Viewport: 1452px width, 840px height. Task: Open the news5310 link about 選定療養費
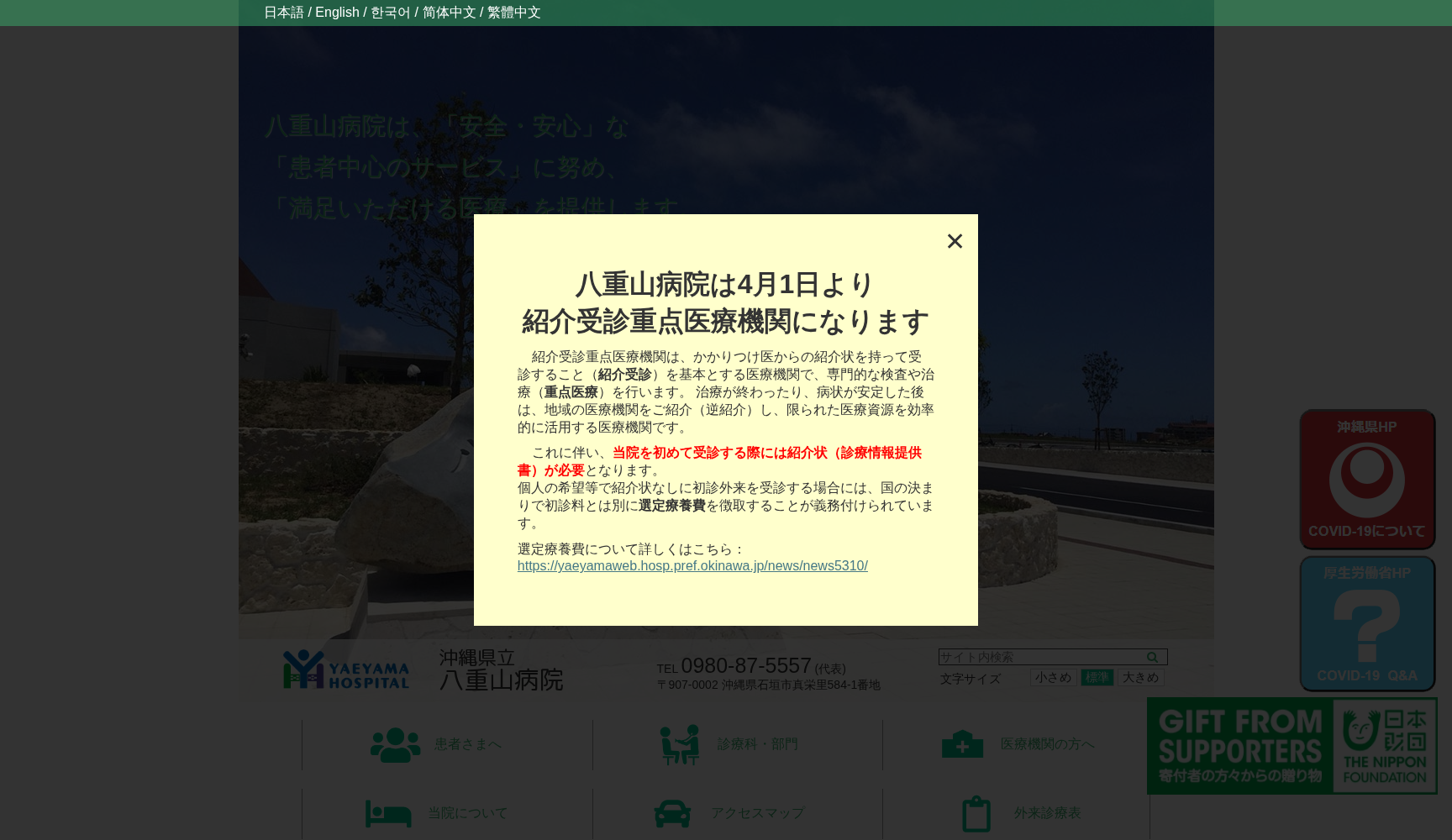(x=692, y=565)
